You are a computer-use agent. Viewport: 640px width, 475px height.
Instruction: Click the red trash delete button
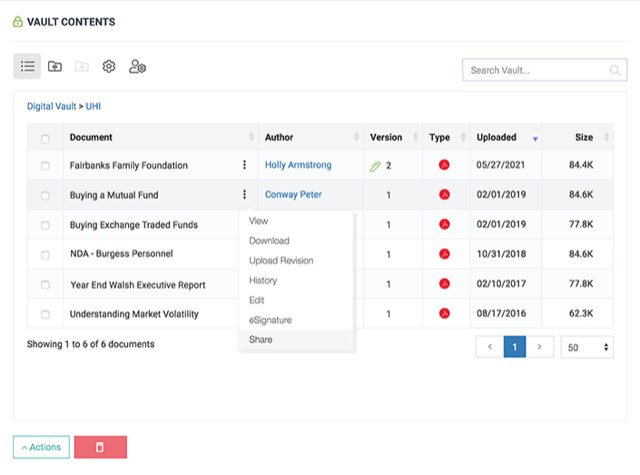(x=100, y=447)
